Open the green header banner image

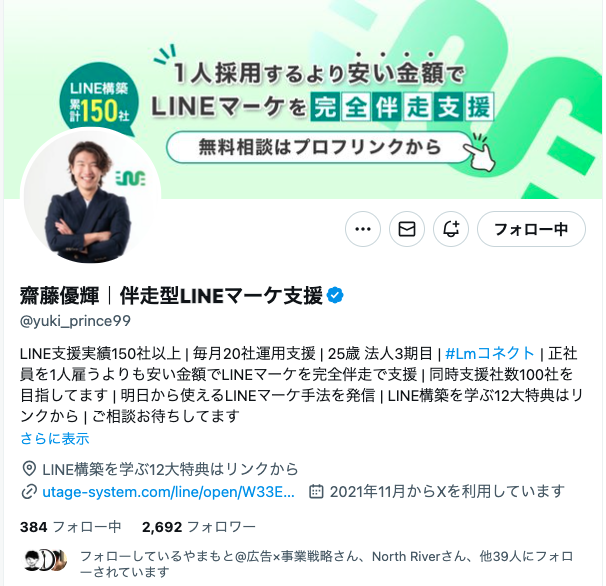point(303,99)
